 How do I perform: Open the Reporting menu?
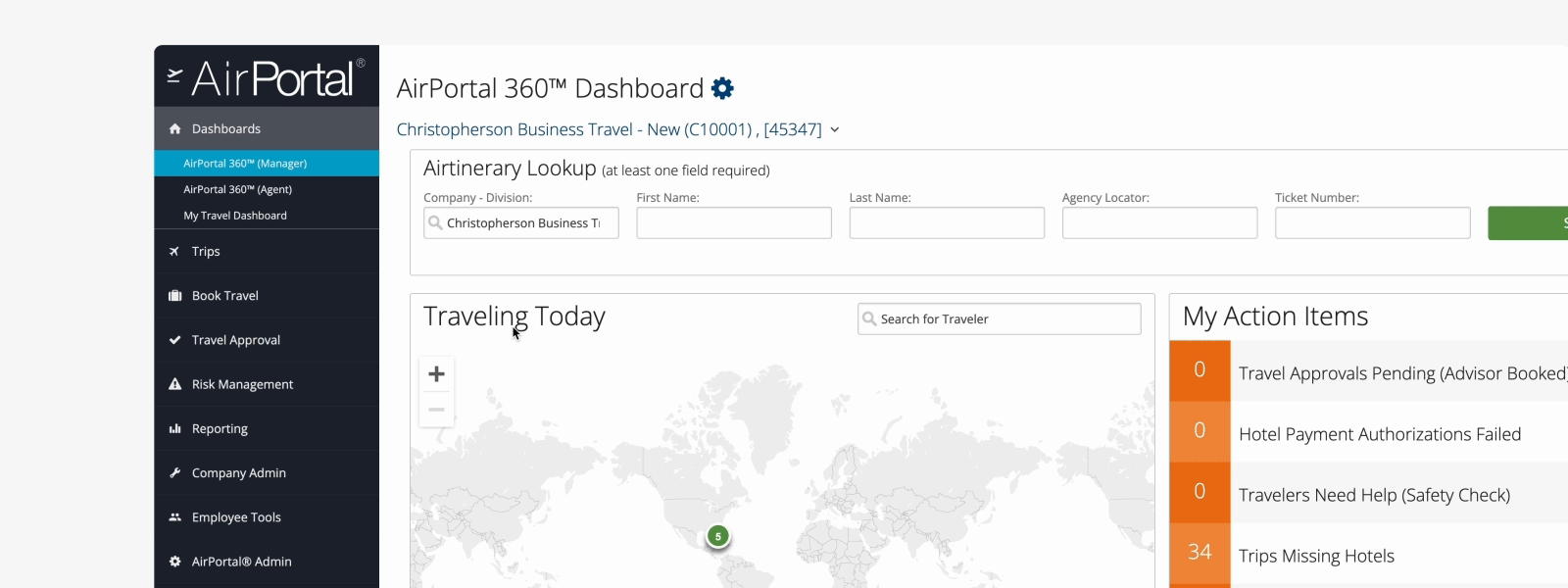tap(267, 428)
